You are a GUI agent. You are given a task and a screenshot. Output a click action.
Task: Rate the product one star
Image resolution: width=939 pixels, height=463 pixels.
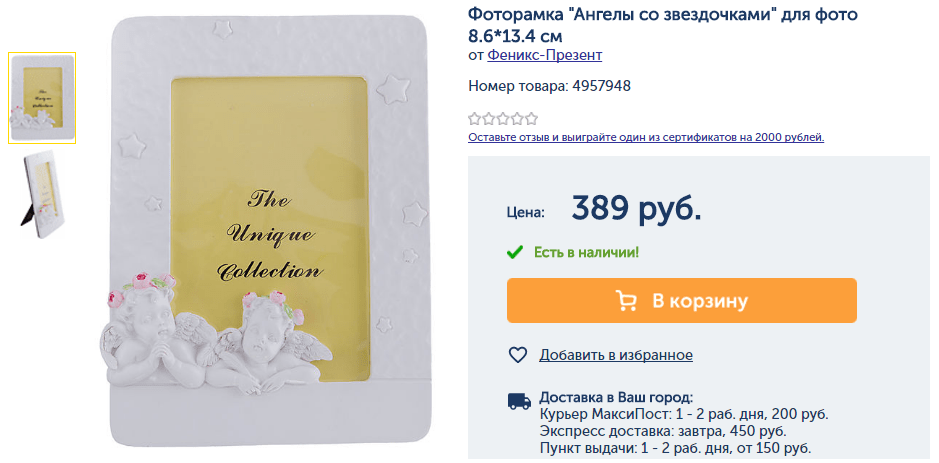tap(475, 119)
